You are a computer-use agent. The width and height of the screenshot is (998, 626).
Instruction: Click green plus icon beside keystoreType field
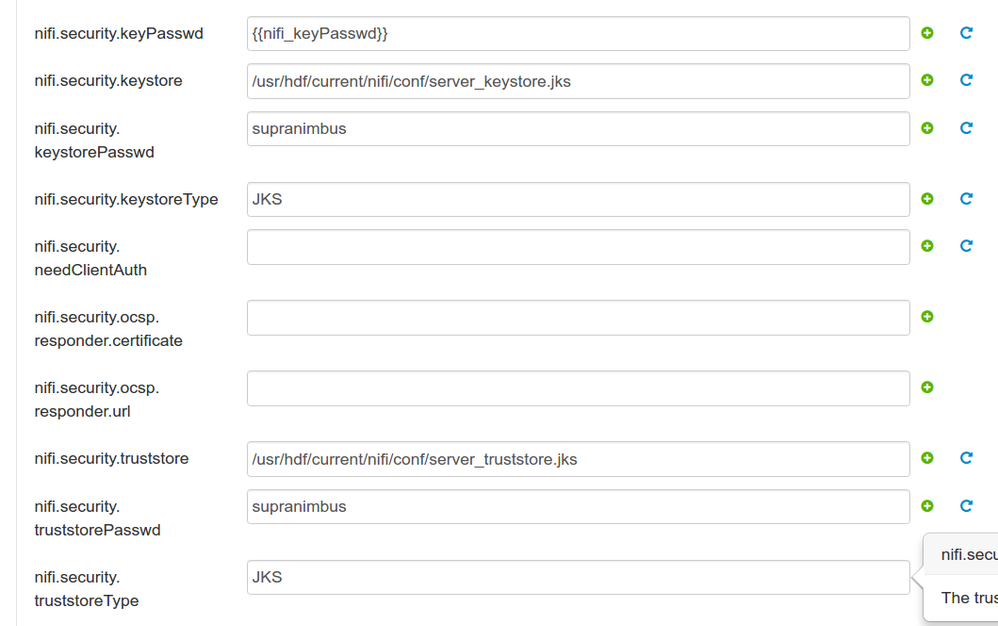(927, 198)
